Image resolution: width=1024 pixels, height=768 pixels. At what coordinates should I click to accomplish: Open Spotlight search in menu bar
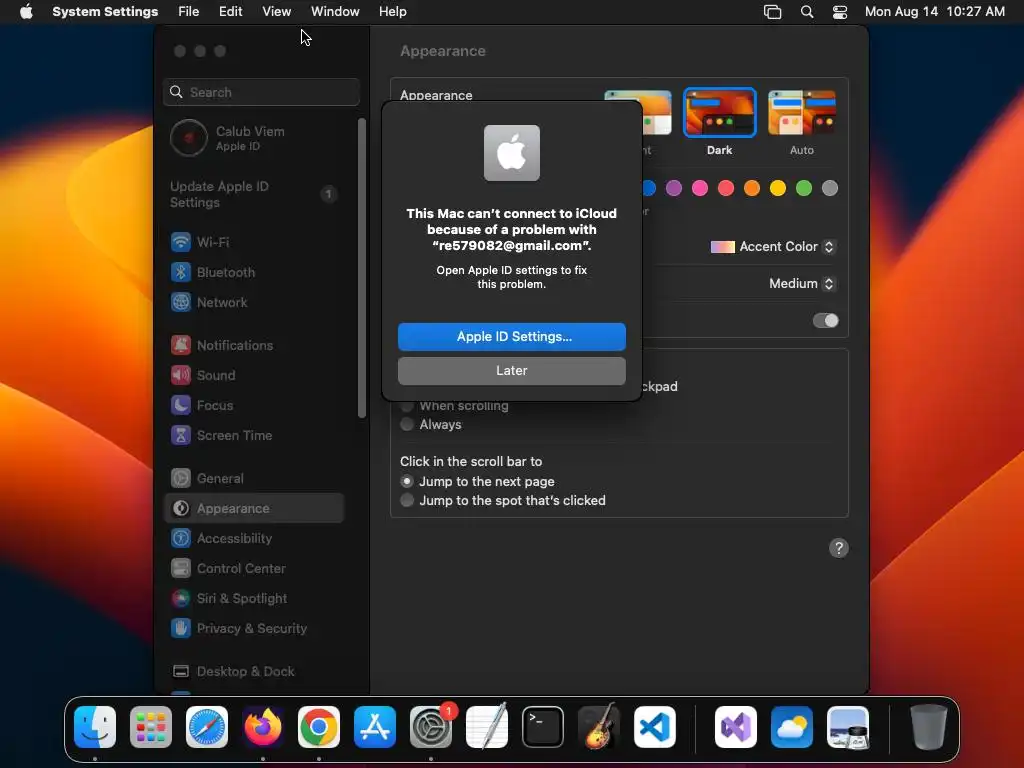[807, 12]
